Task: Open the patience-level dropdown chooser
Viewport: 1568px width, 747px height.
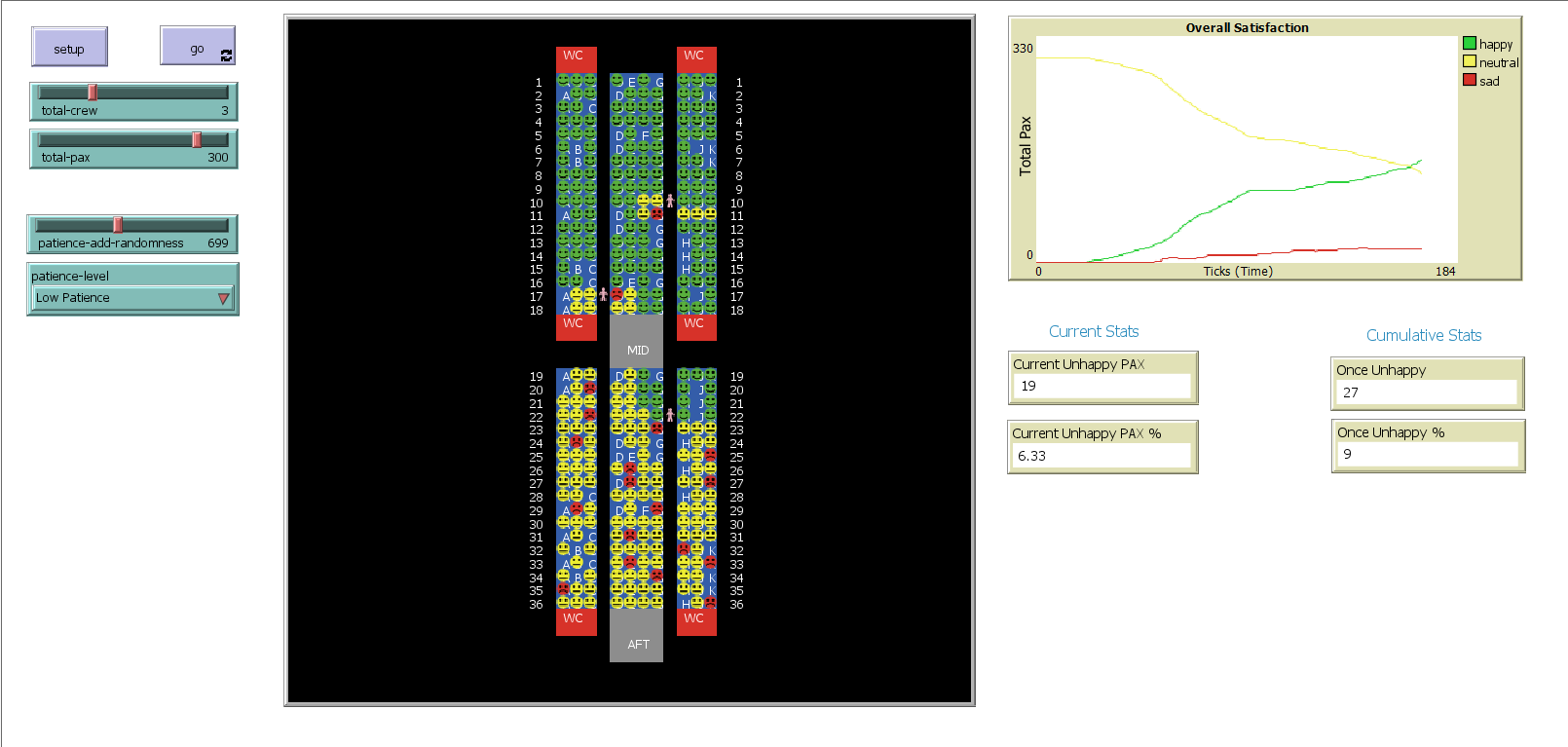Action: 132,298
